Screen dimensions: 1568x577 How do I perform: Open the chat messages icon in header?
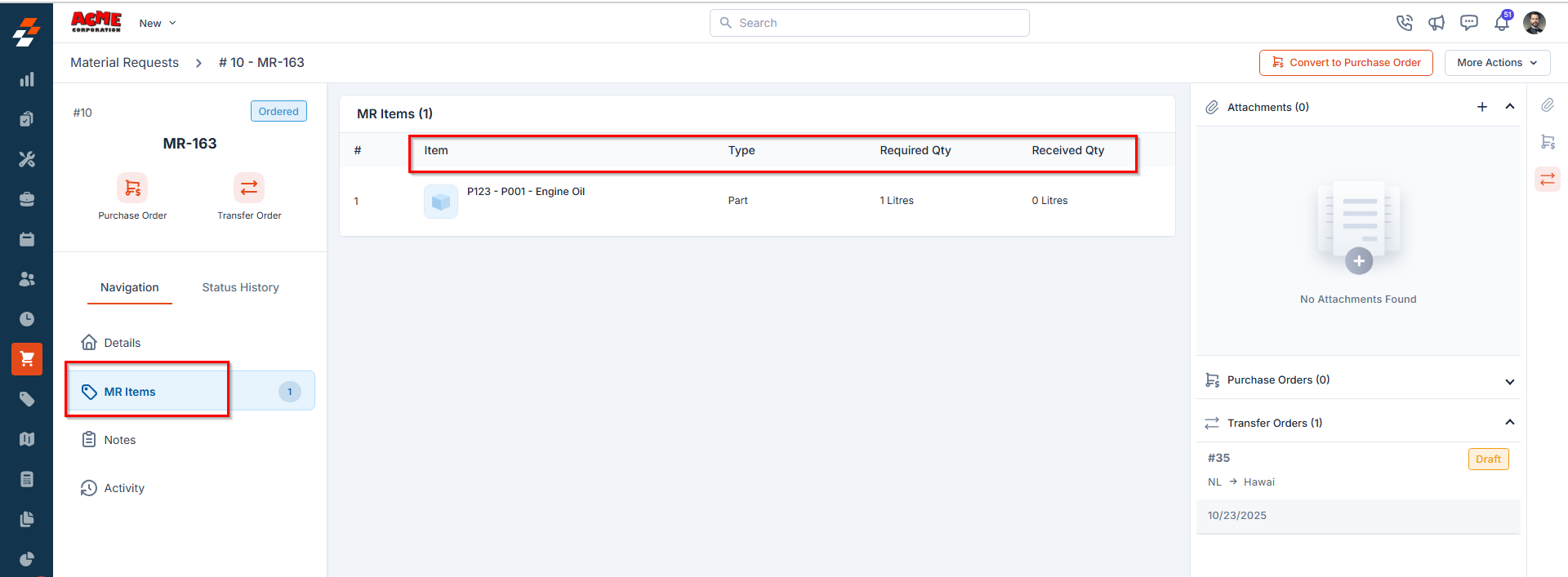[1469, 23]
